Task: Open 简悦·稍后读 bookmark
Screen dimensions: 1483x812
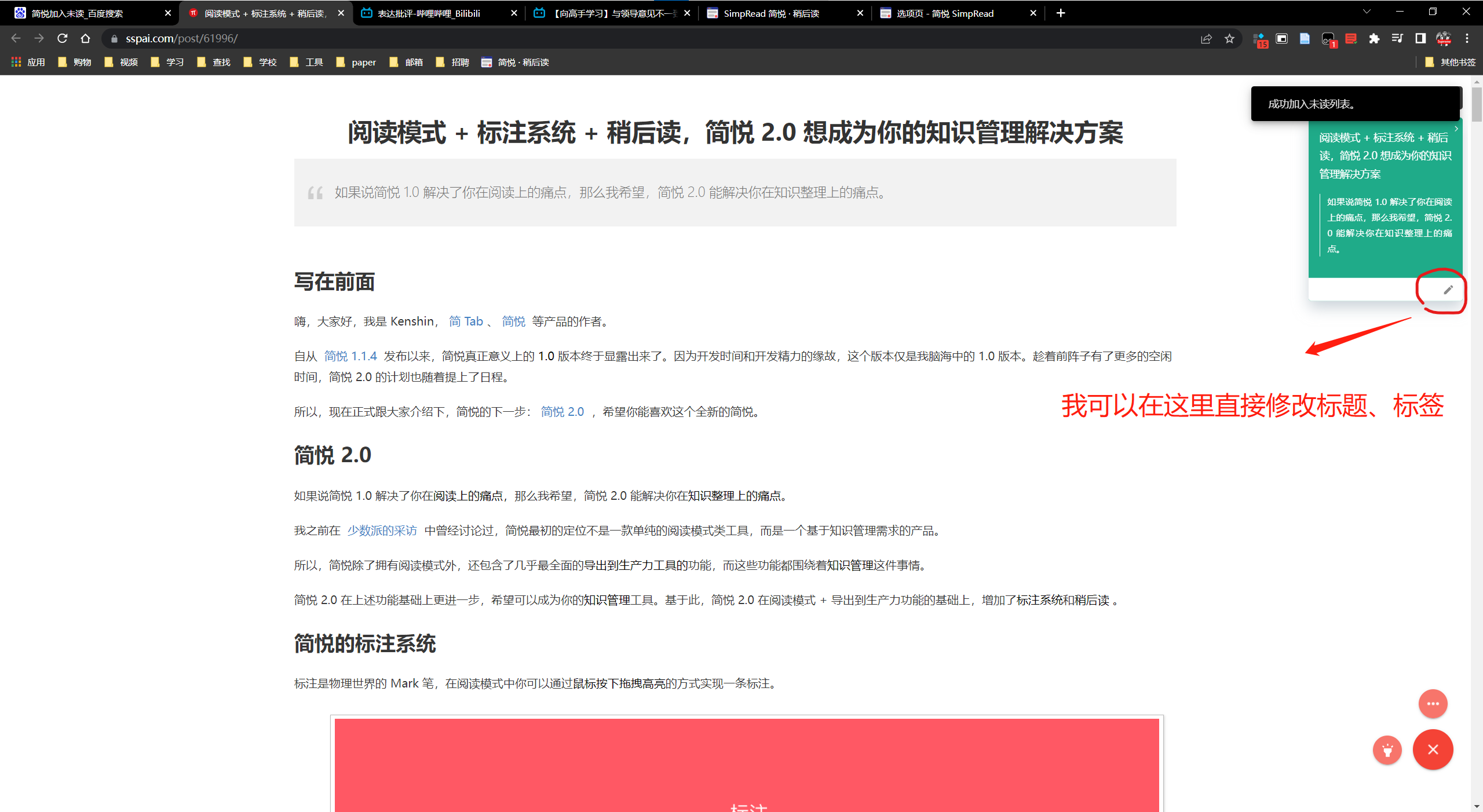Action: point(516,63)
